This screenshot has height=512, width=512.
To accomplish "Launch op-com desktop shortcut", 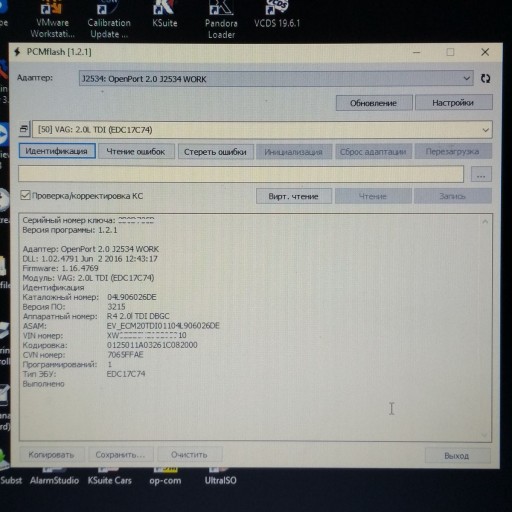I will coord(165,477).
